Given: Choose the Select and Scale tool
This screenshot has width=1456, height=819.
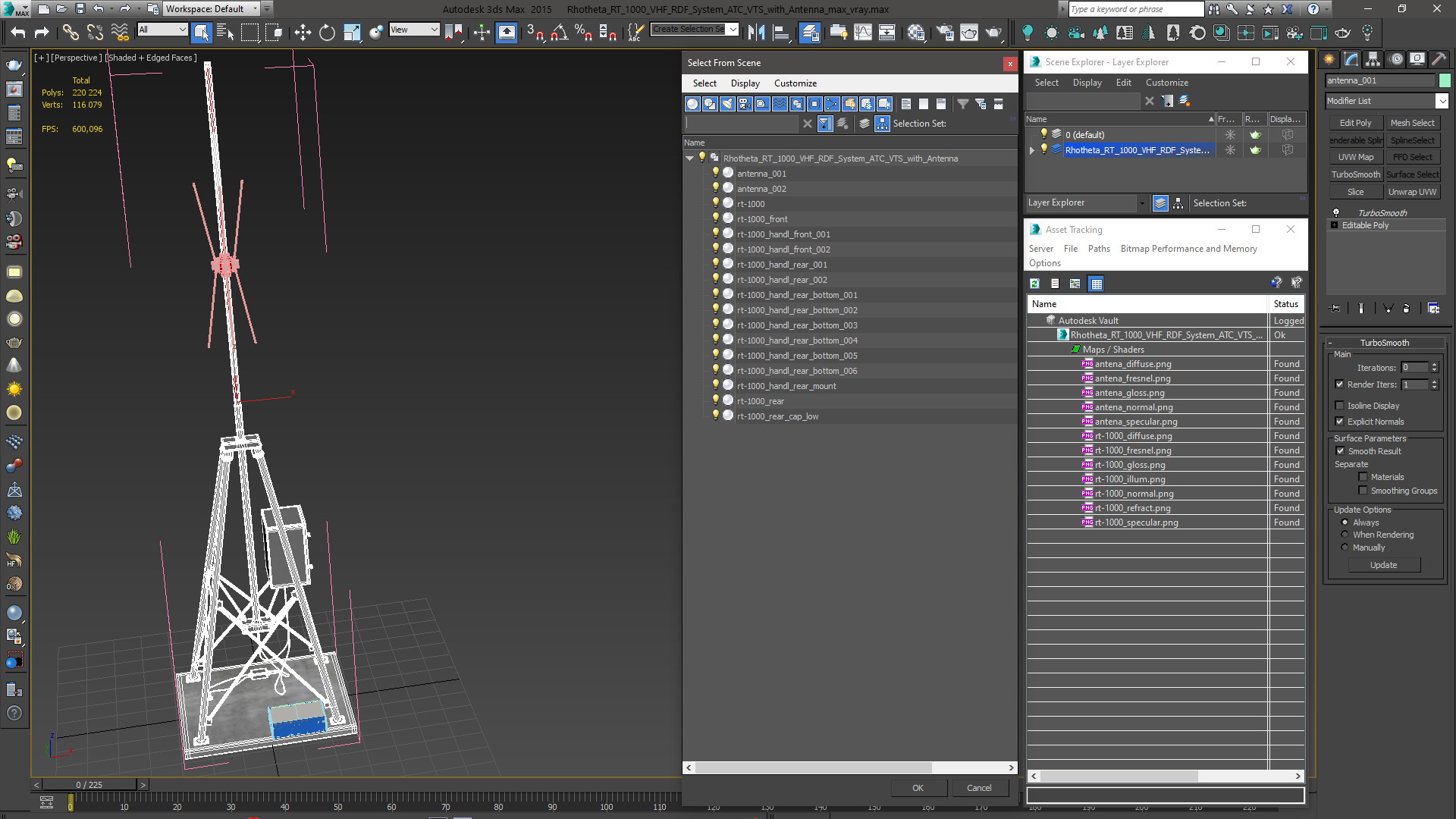Looking at the screenshot, I should (x=352, y=32).
